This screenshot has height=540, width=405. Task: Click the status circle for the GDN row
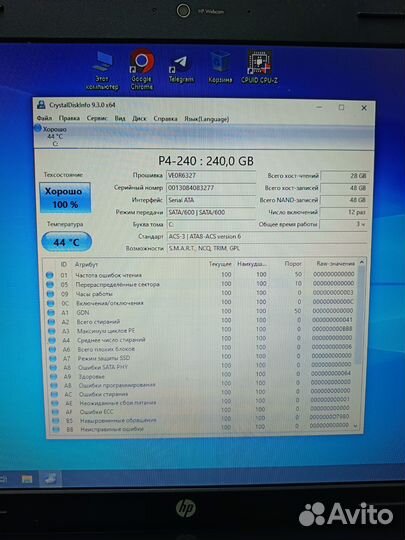click(51, 312)
